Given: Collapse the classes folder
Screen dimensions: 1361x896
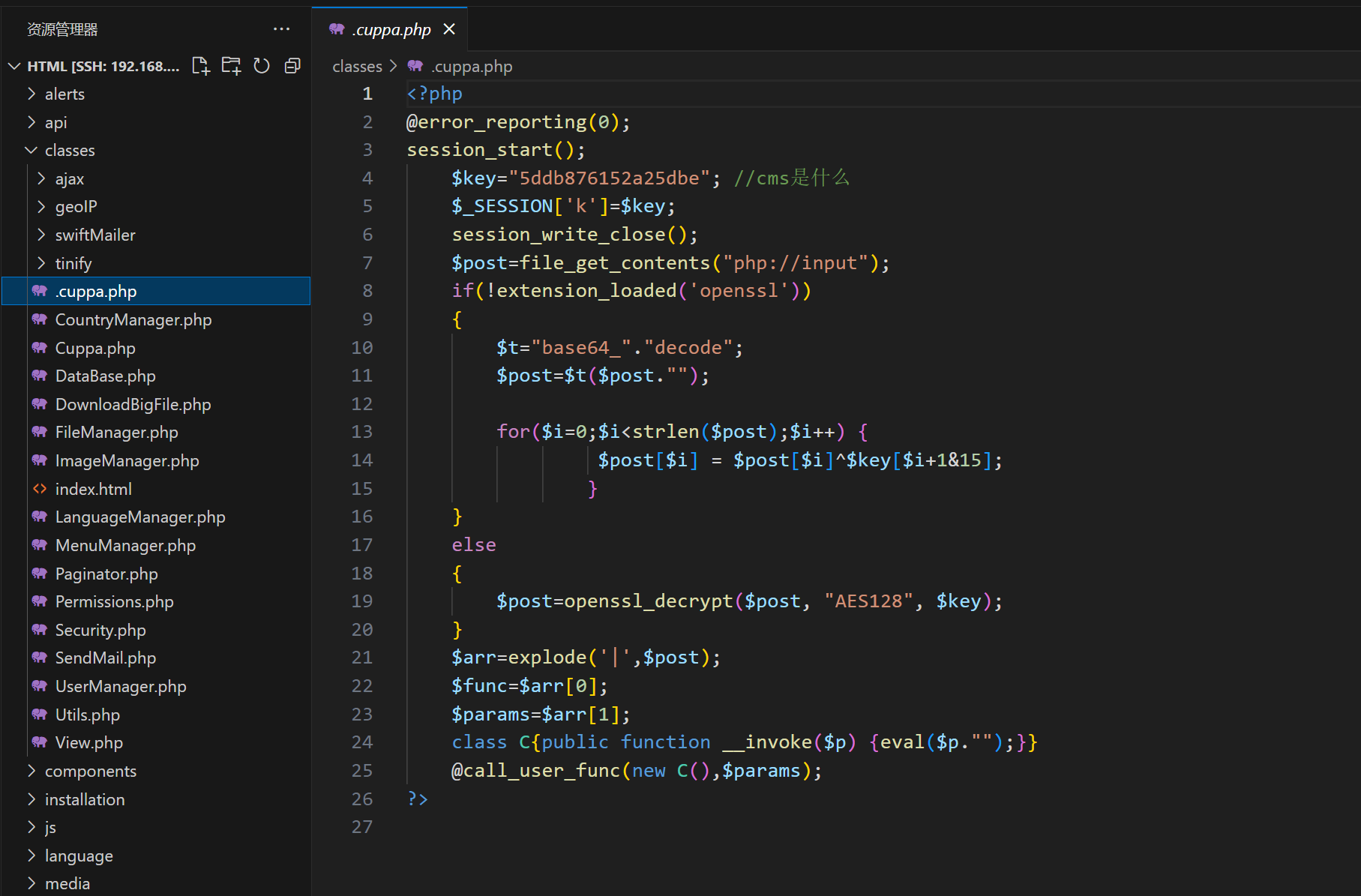Looking at the screenshot, I should point(31,150).
